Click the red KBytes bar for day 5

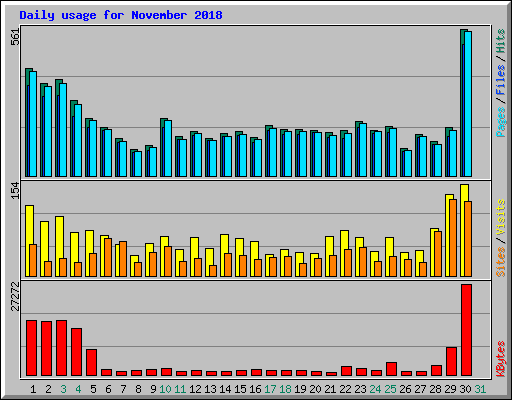91,363
